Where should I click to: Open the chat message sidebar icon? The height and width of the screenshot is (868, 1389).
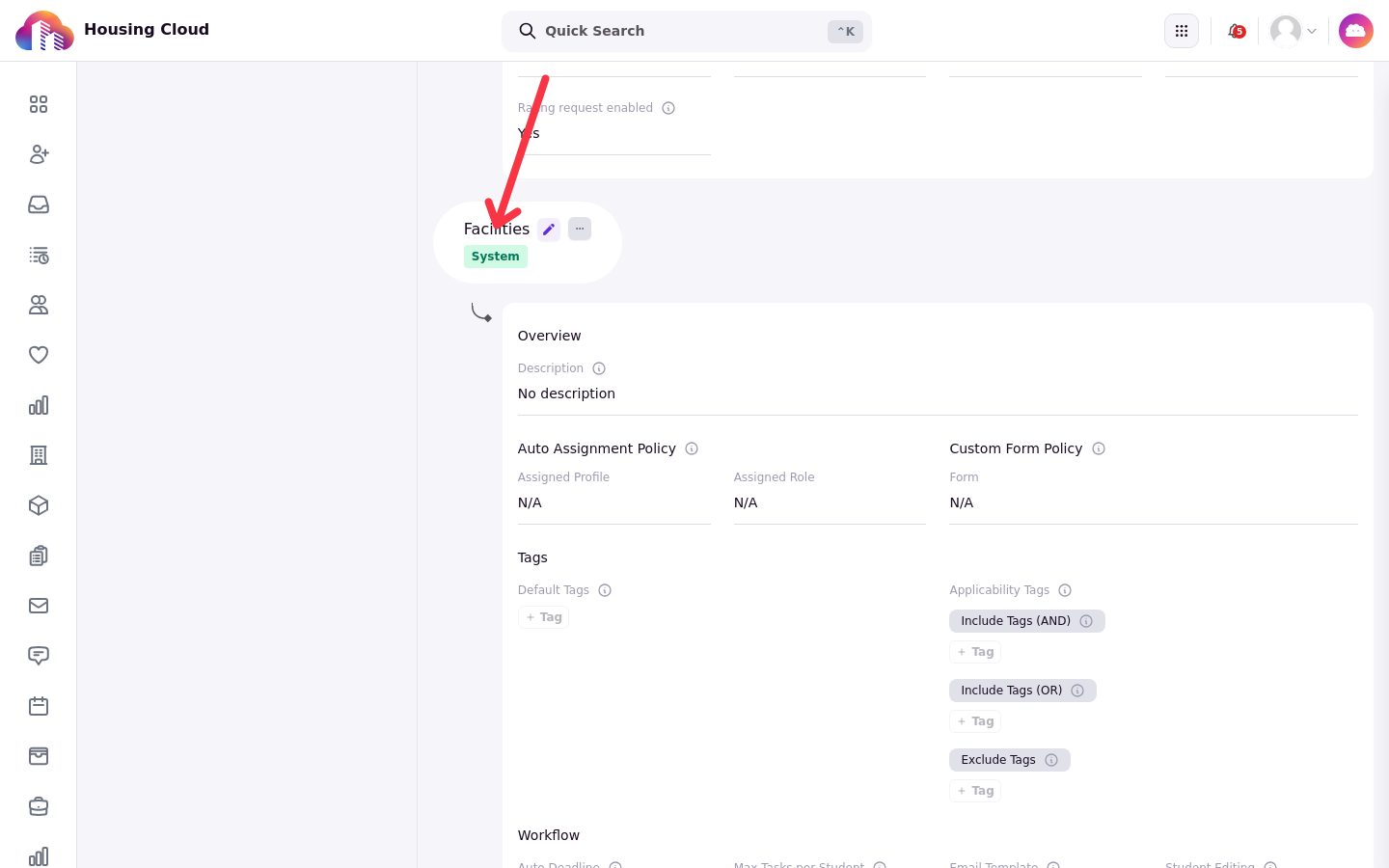click(39, 656)
